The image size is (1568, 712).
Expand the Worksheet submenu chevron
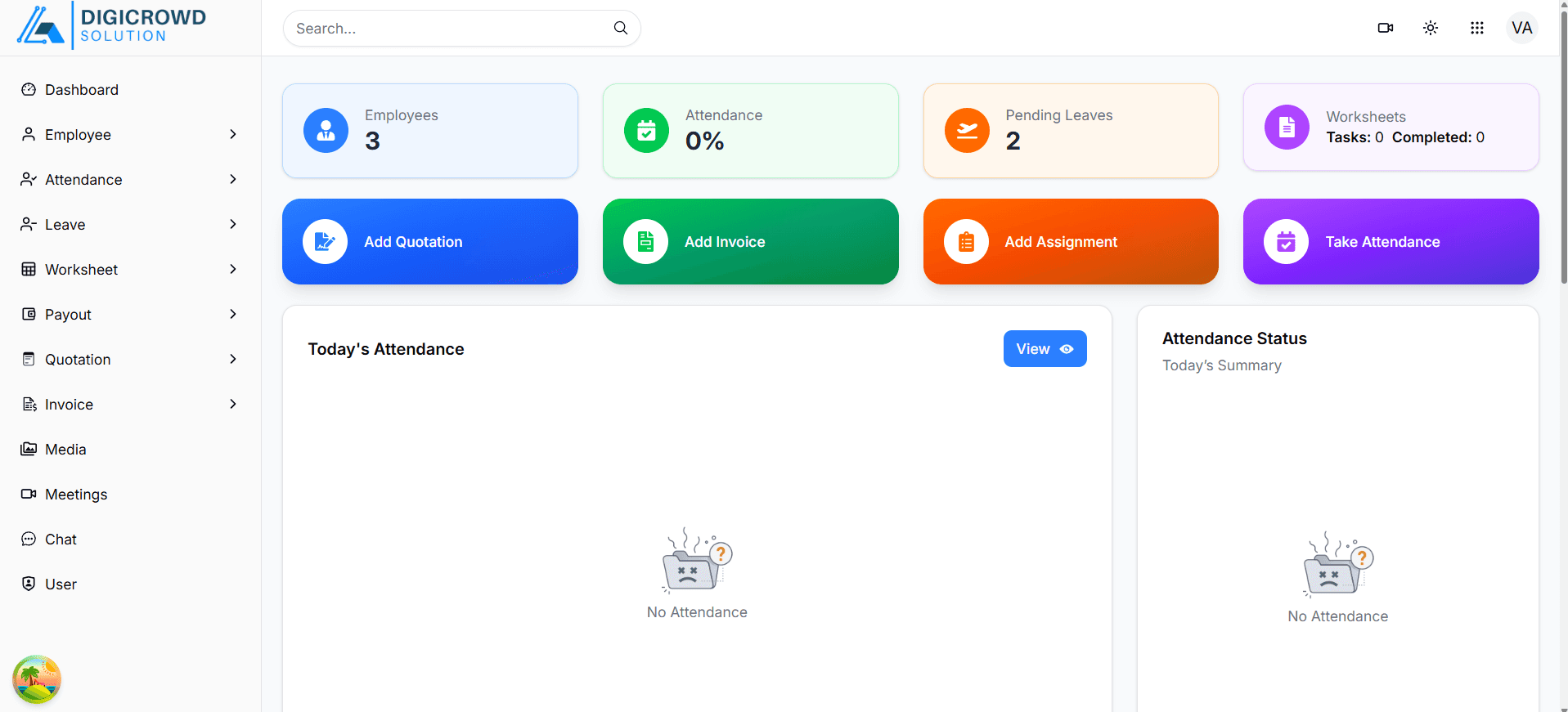pos(233,269)
